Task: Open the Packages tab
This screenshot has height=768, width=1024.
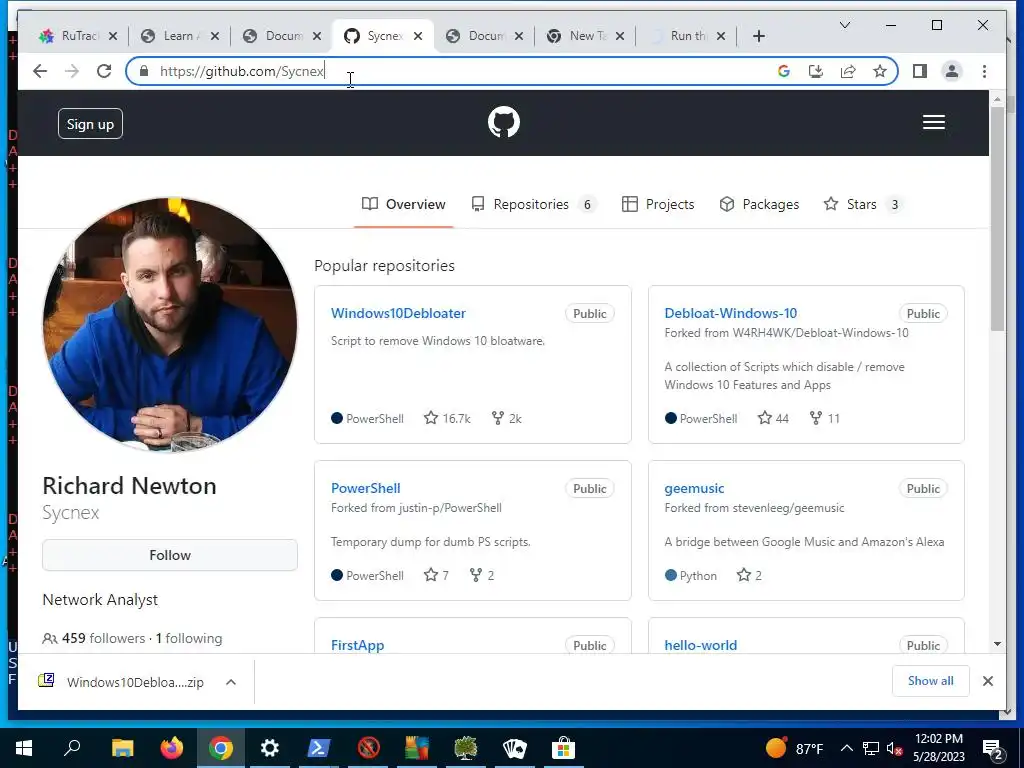Action: tap(760, 204)
